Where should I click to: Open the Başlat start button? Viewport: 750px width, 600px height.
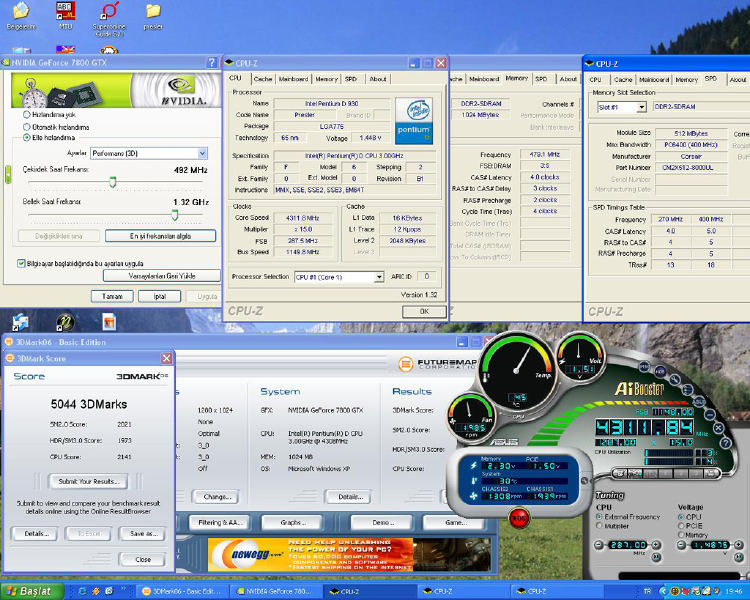[32, 591]
